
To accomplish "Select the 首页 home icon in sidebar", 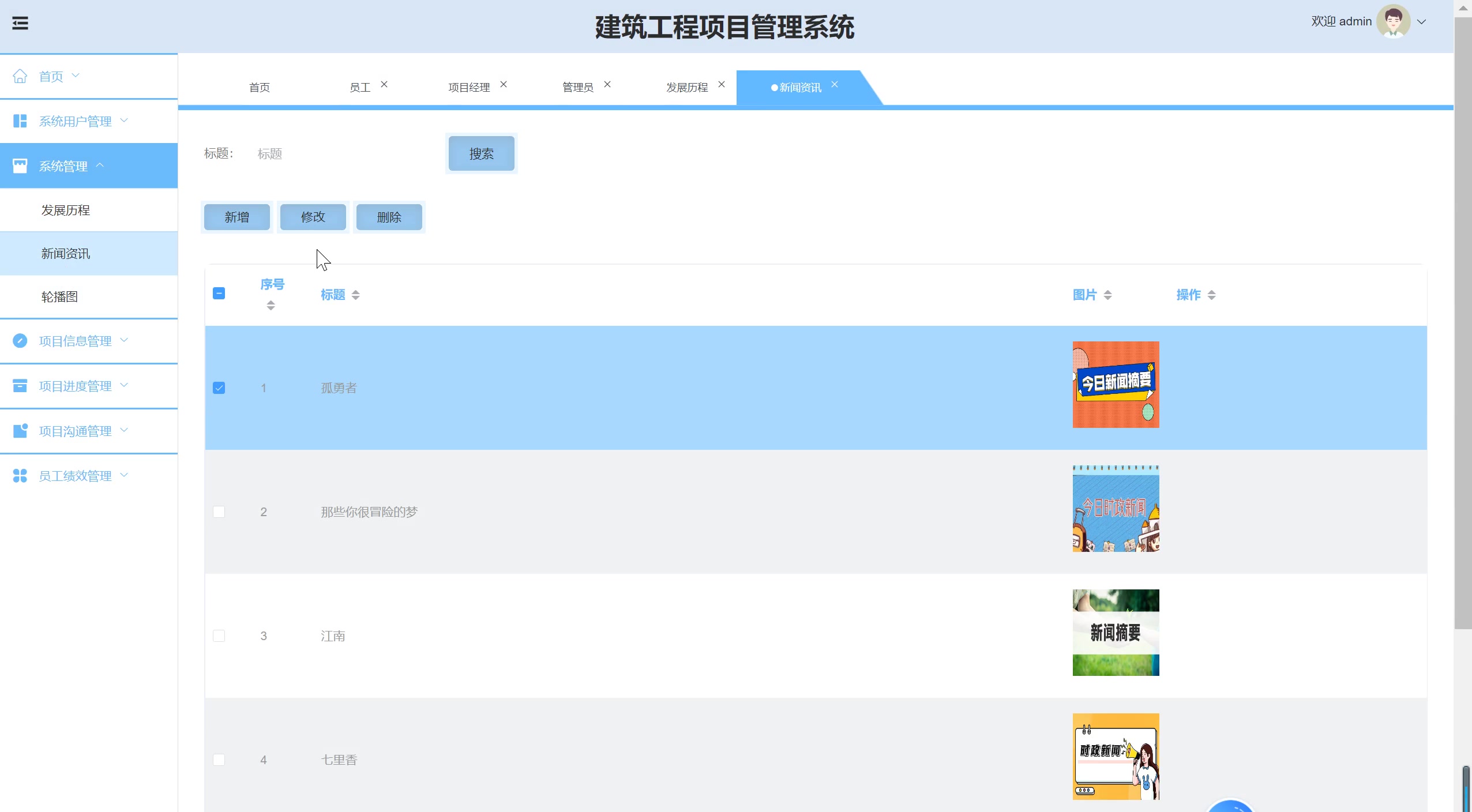I will coord(21,76).
